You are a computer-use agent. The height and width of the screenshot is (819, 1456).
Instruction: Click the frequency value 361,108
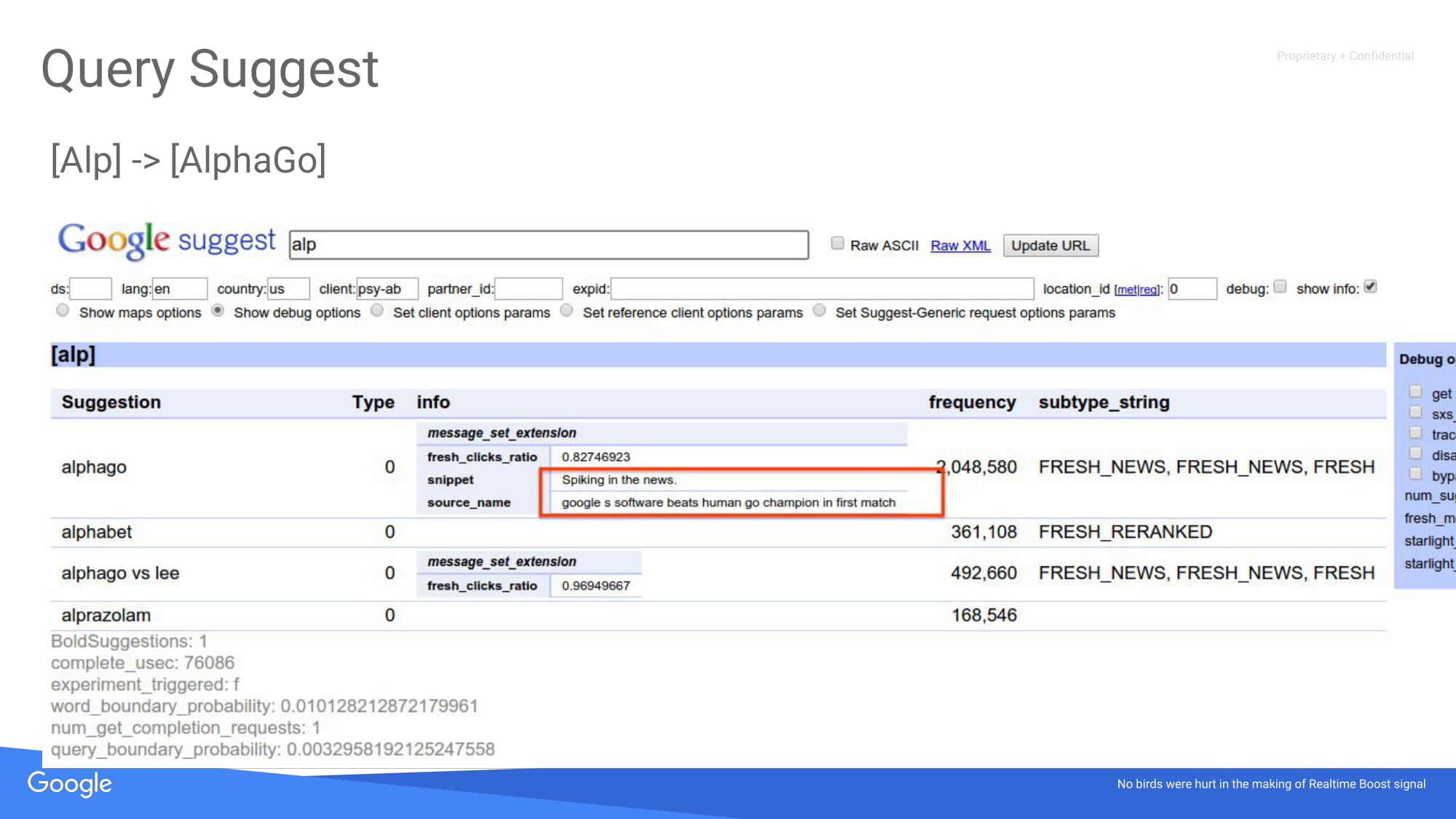pyautogui.click(x=984, y=532)
